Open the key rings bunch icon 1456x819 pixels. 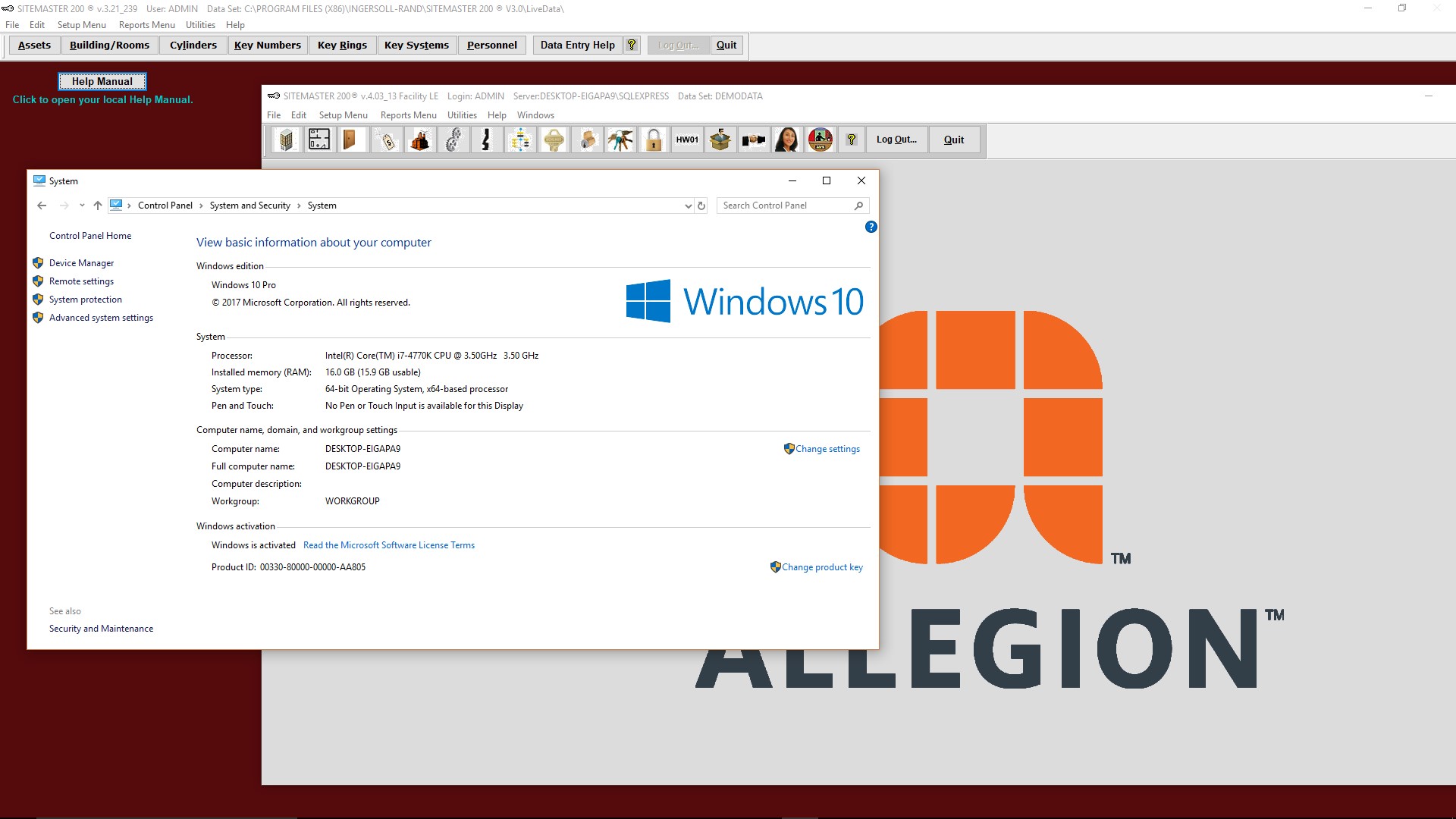click(620, 140)
